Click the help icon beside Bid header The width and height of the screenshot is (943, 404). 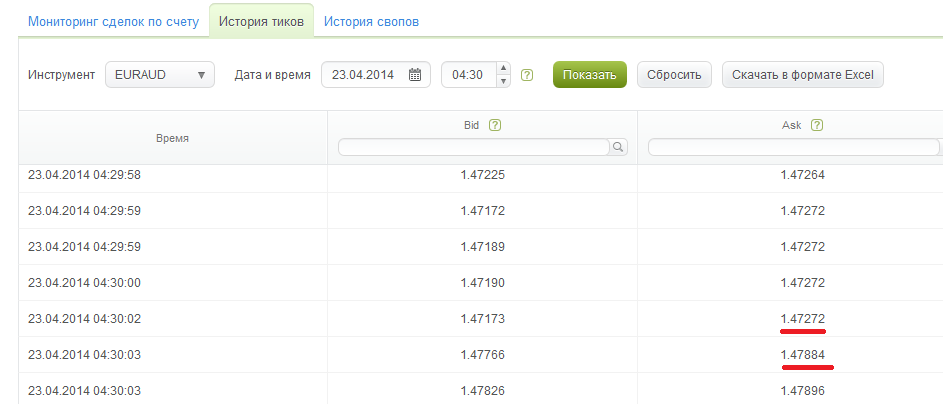pyautogui.click(x=495, y=126)
